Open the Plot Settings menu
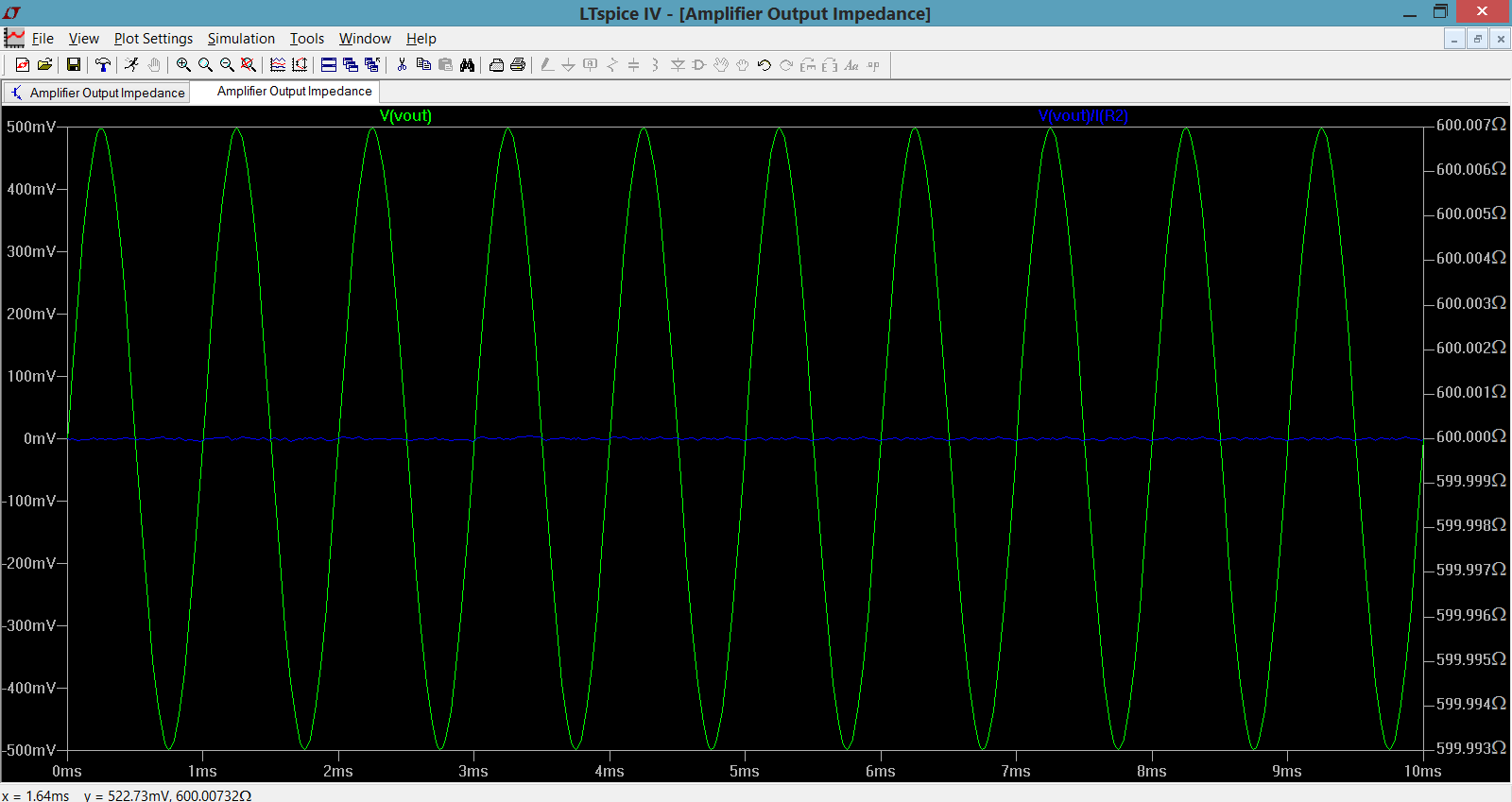Screen dimensions: 1512x802 tap(153, 39)
